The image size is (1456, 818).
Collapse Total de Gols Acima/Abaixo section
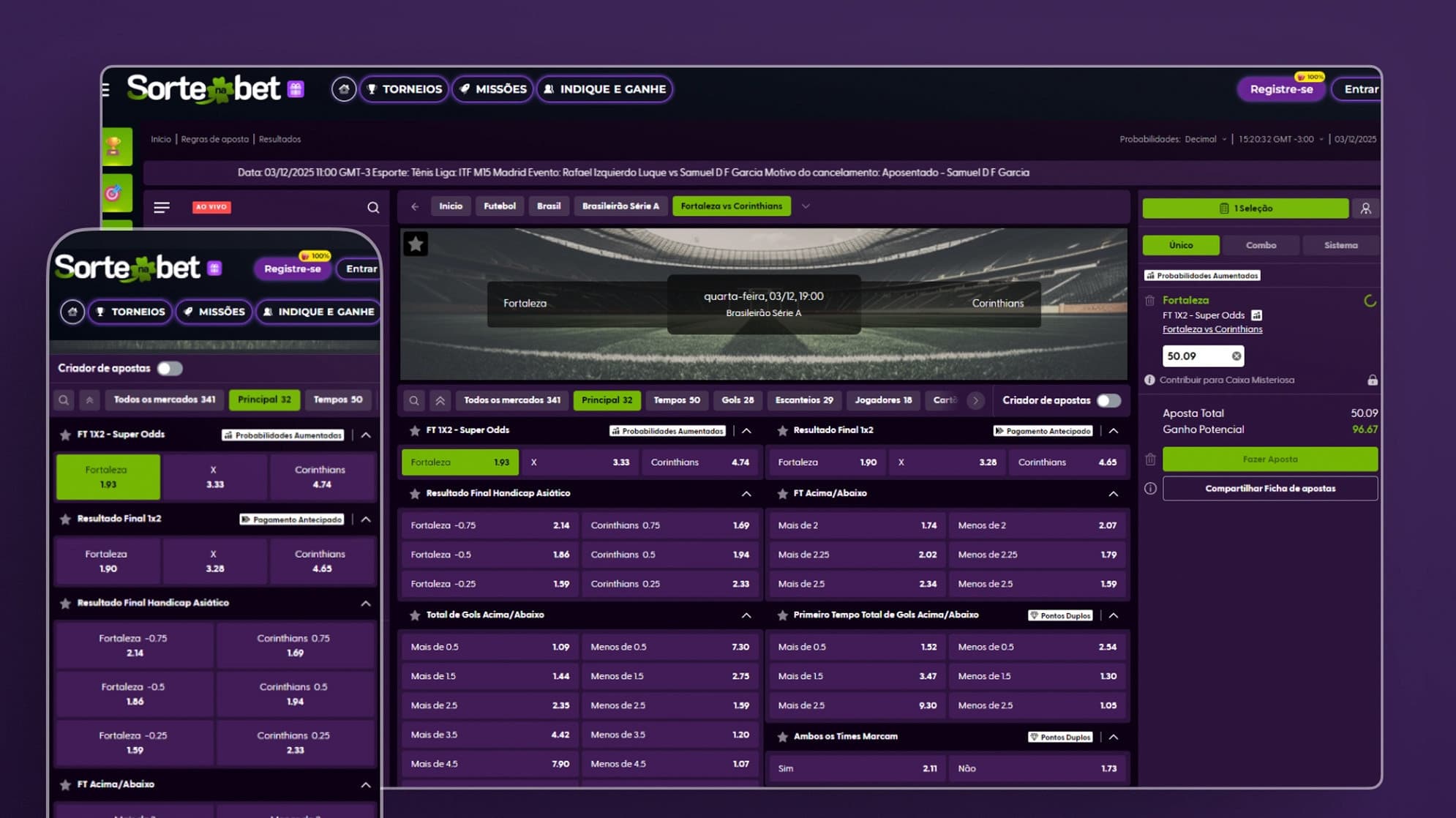coord(746,615)
